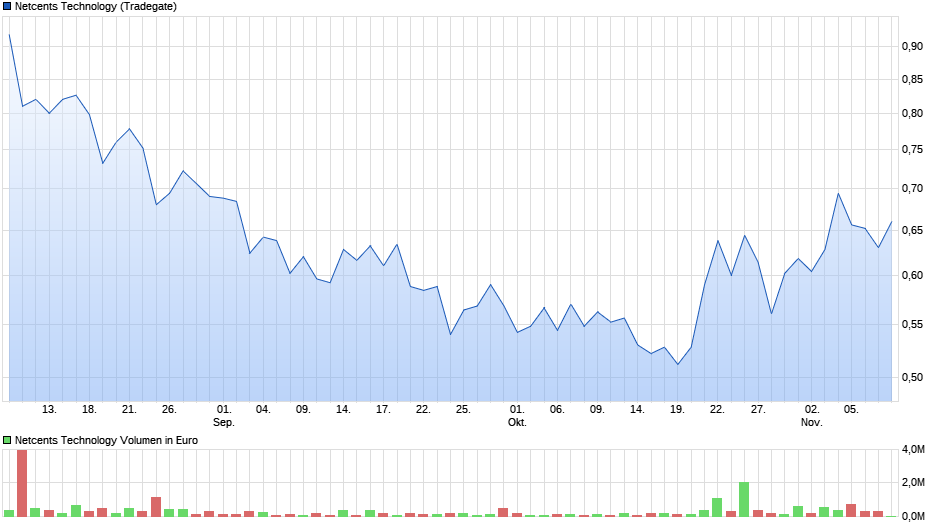940x526 pixels.
Task: Click the '17.' date axis label
Action: click(383, 409)
